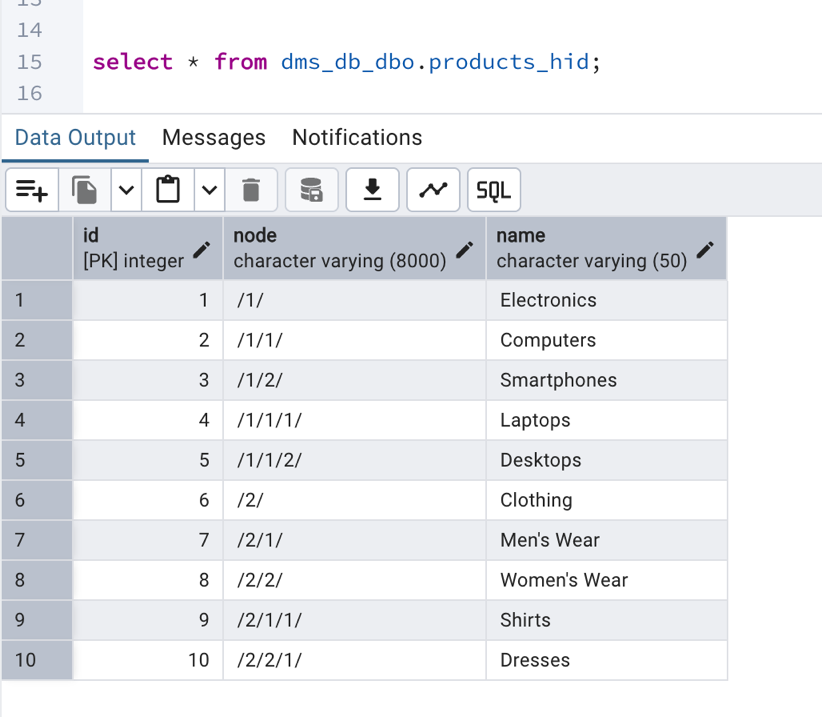
Task: Download results as file icon
Action: pos(373,190)
